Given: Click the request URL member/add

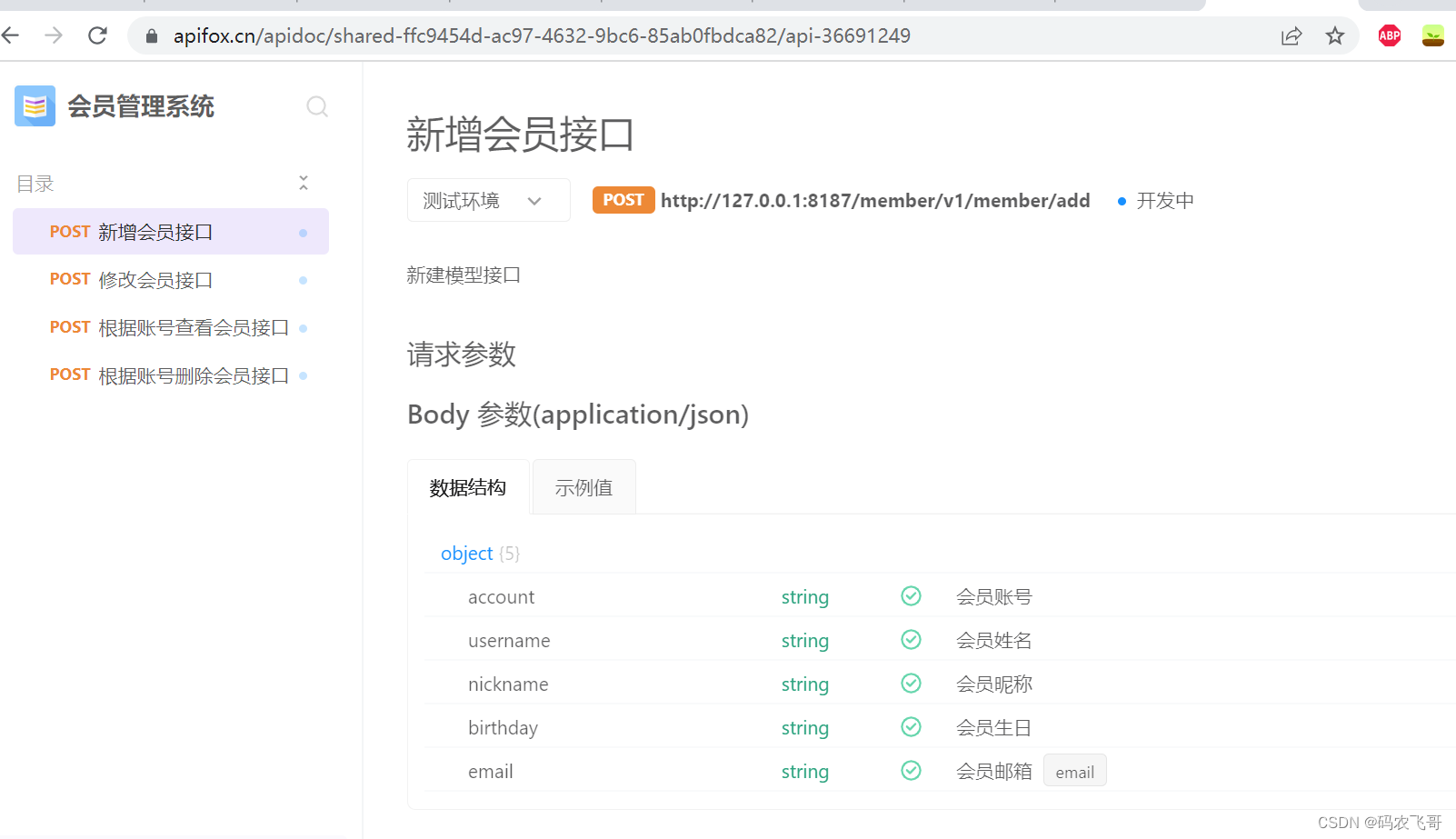Looking at the screenshot, I should click(875, 201).
